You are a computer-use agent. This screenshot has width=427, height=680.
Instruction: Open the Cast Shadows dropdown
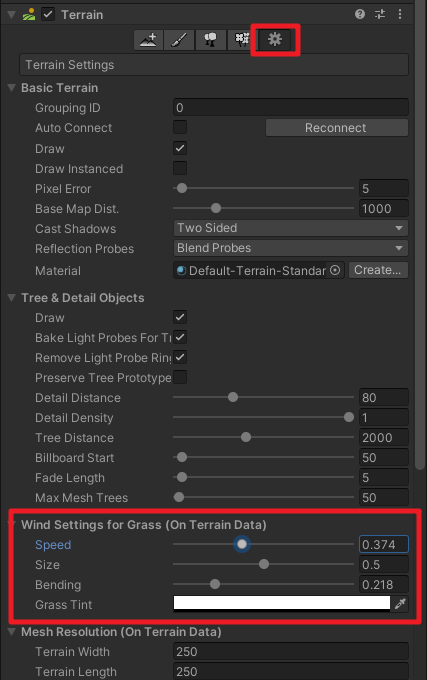(x=290, y=228)
